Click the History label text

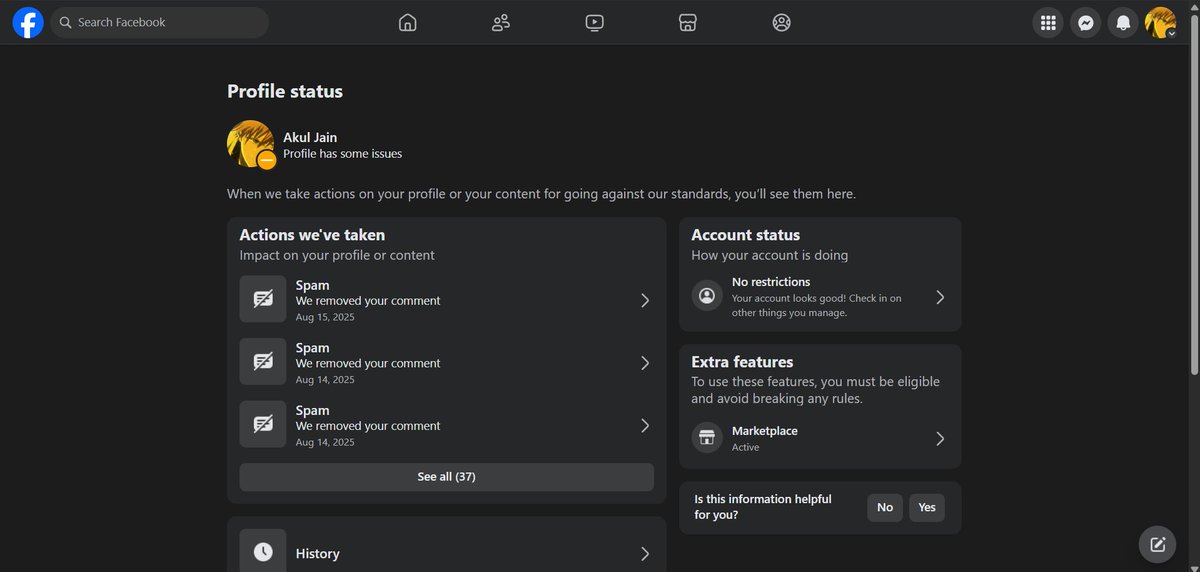point(317,553)
